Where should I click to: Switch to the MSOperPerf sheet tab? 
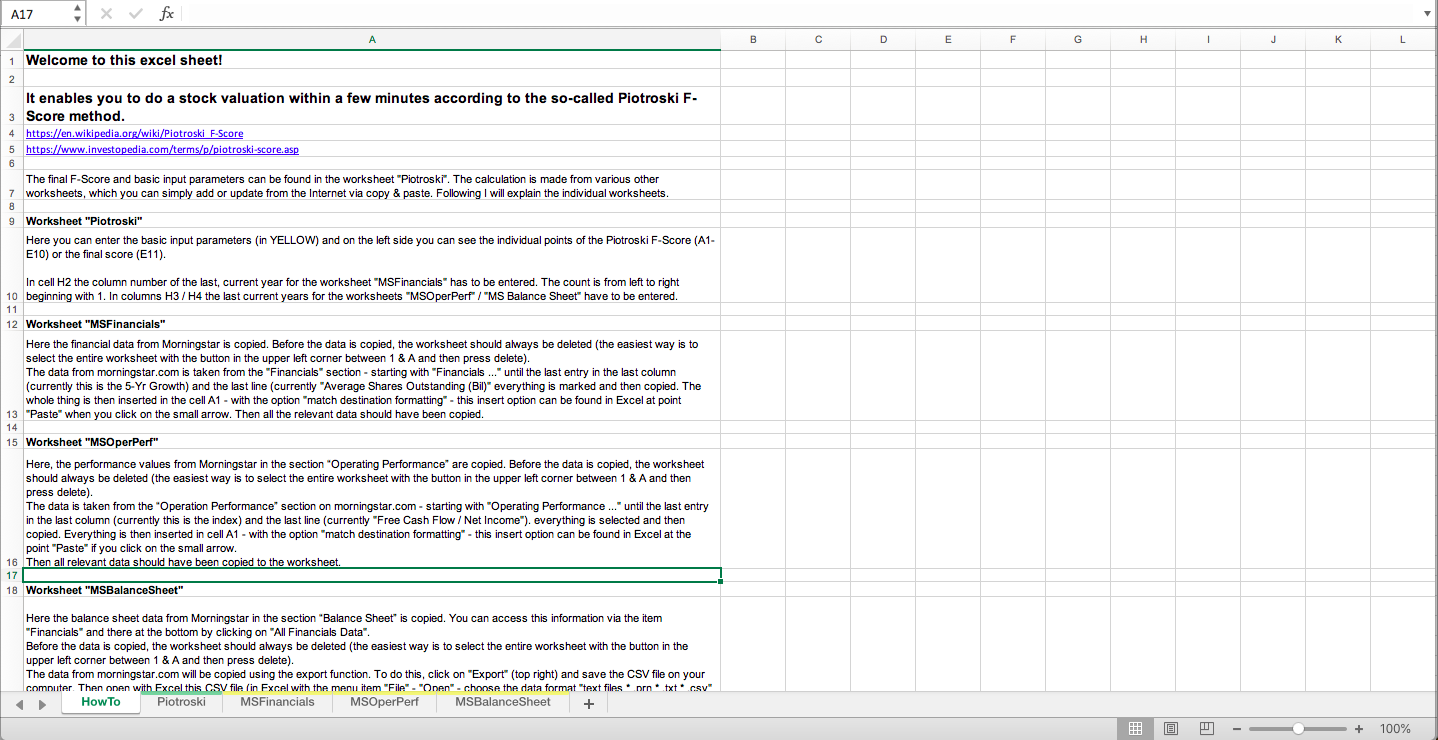click(x=384, y=702)
